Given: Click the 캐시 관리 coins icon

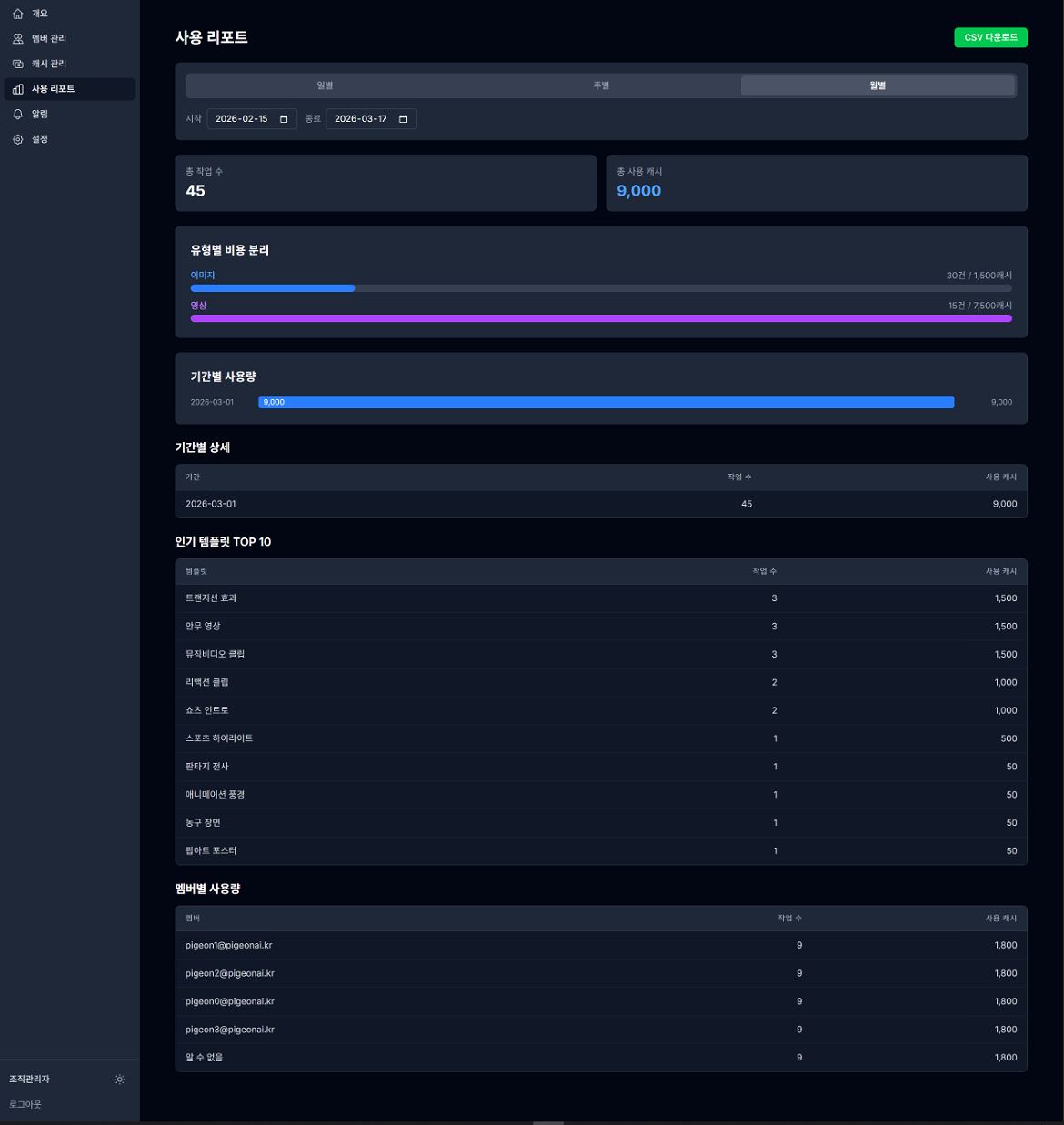Looking at the screenshot, I should [17, 64].
